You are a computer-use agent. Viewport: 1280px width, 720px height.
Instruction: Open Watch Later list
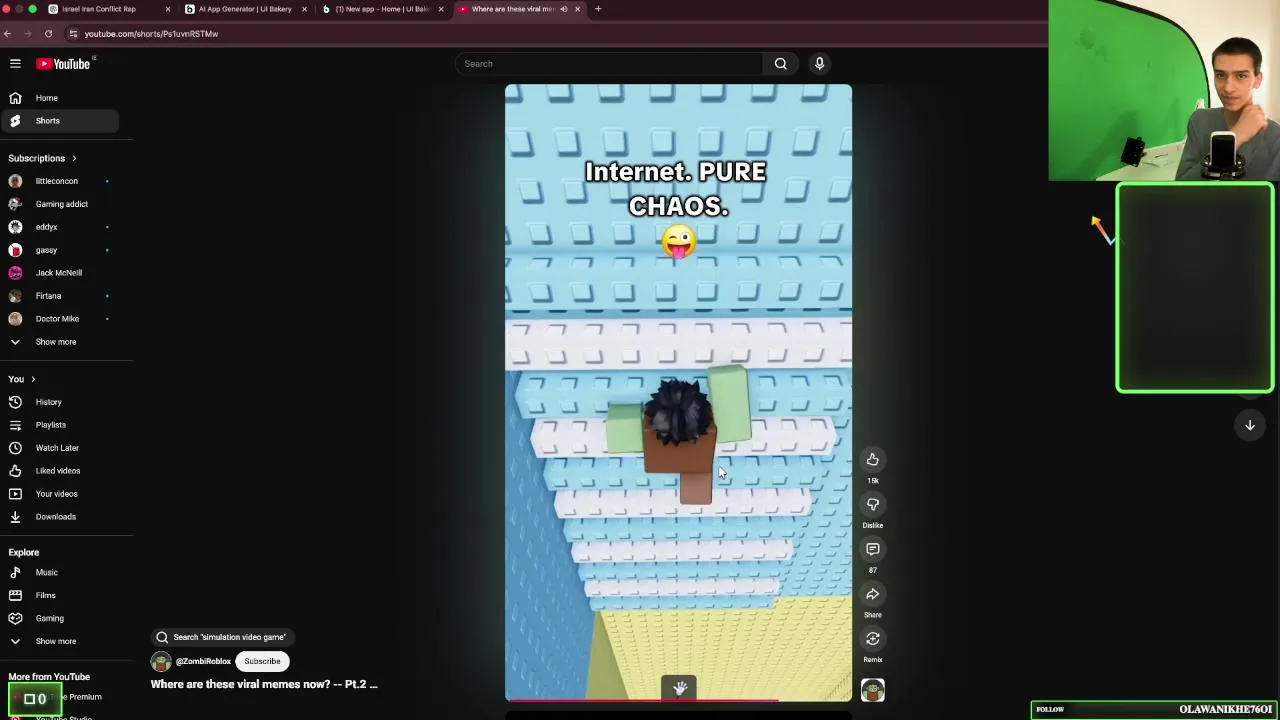point(60,448)
